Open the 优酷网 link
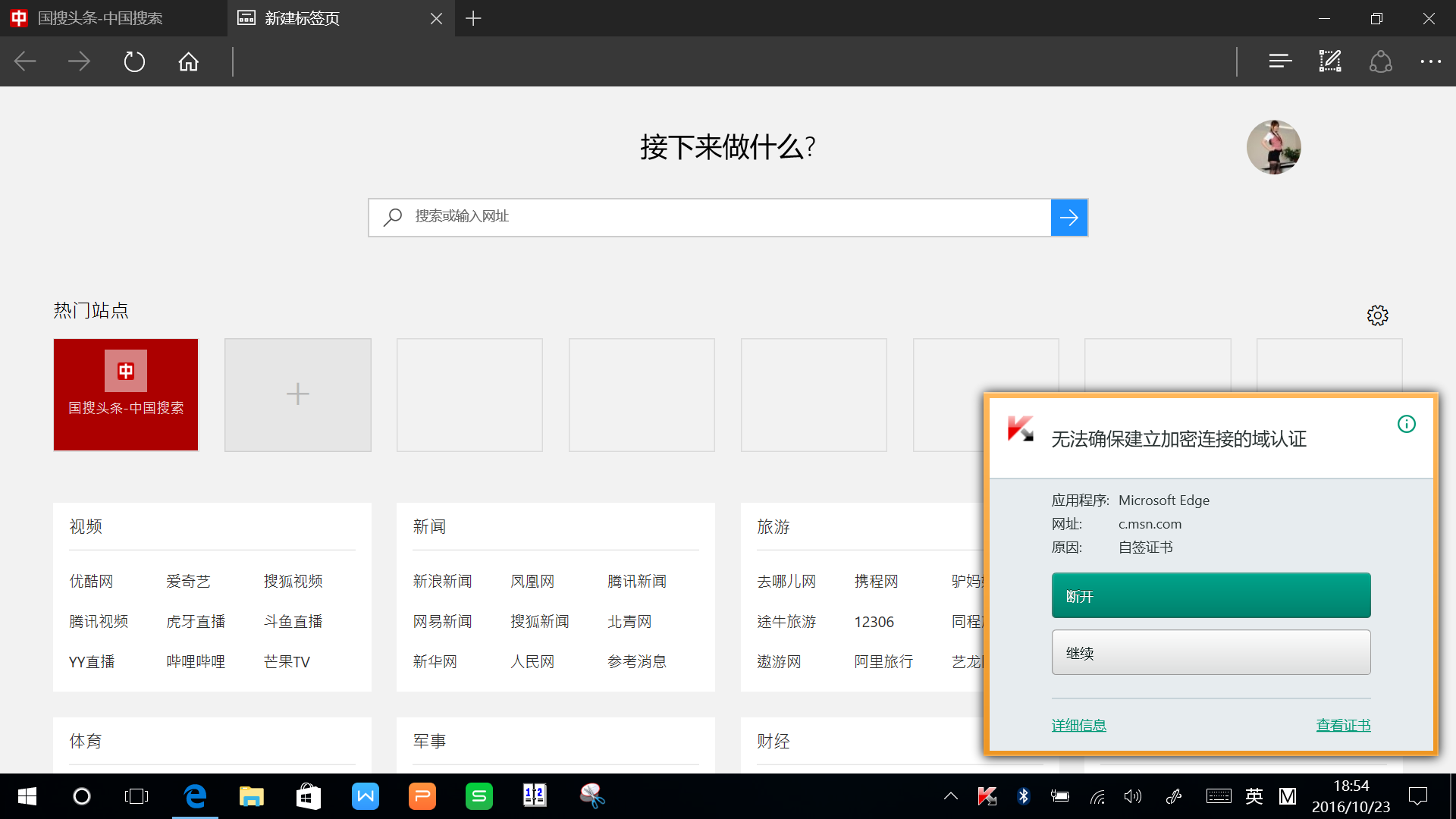1456x819 pixels. pyautogui.click(x=91, y=581)
